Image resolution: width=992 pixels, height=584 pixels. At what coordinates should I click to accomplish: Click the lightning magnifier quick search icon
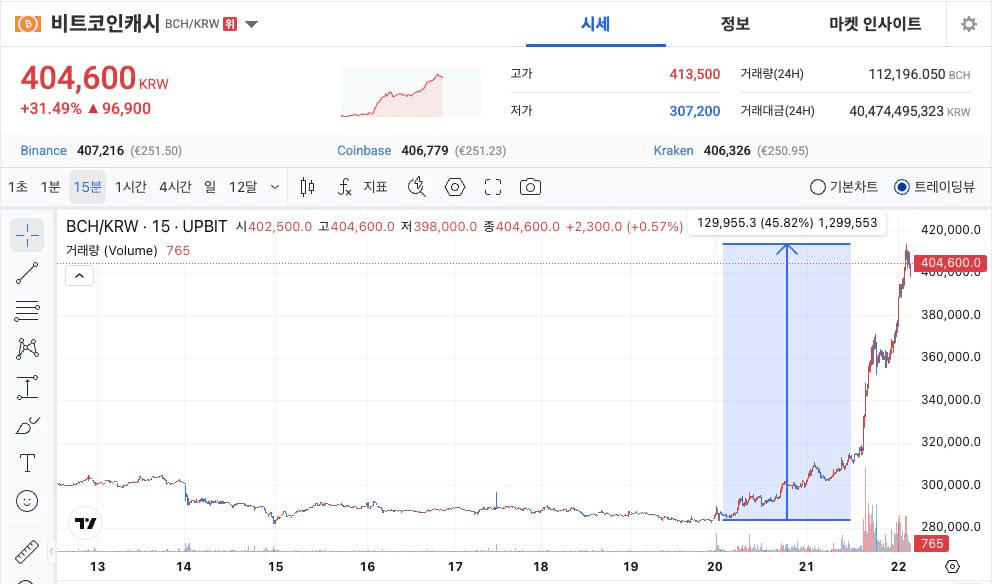tap(417, 187)
